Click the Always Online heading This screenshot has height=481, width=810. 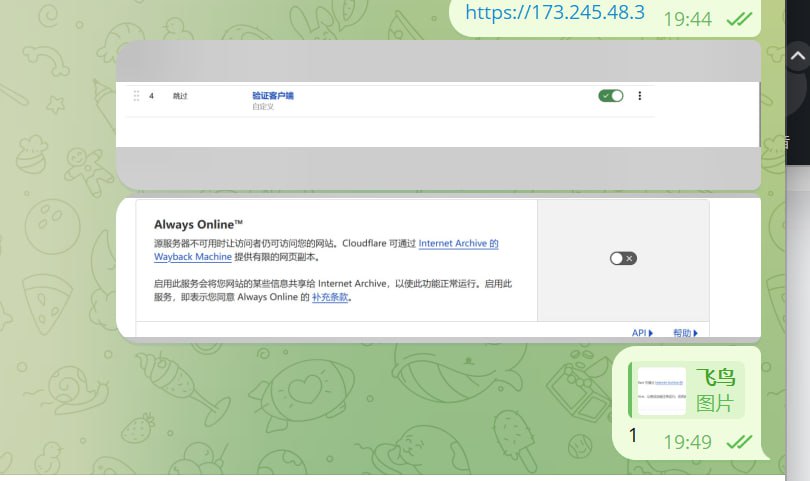click(x=198, y=224)
